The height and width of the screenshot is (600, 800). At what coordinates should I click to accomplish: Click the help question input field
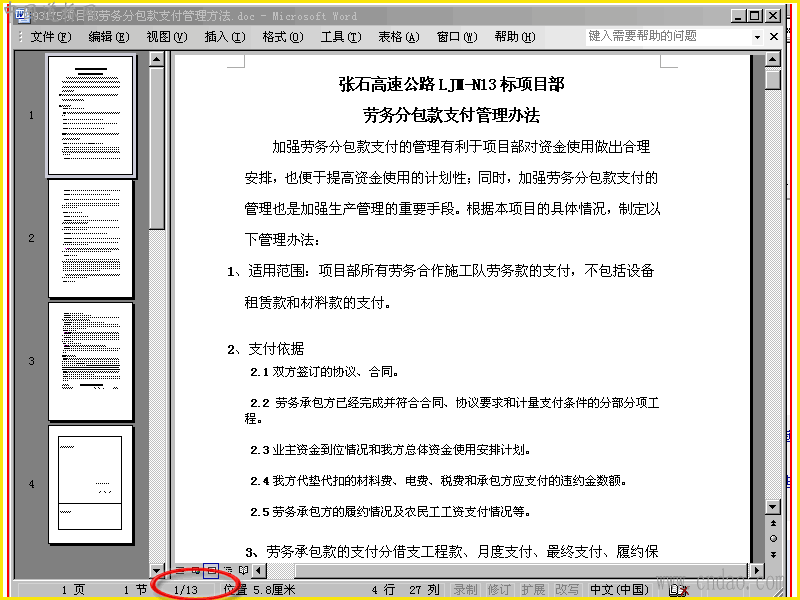[669, 36]
